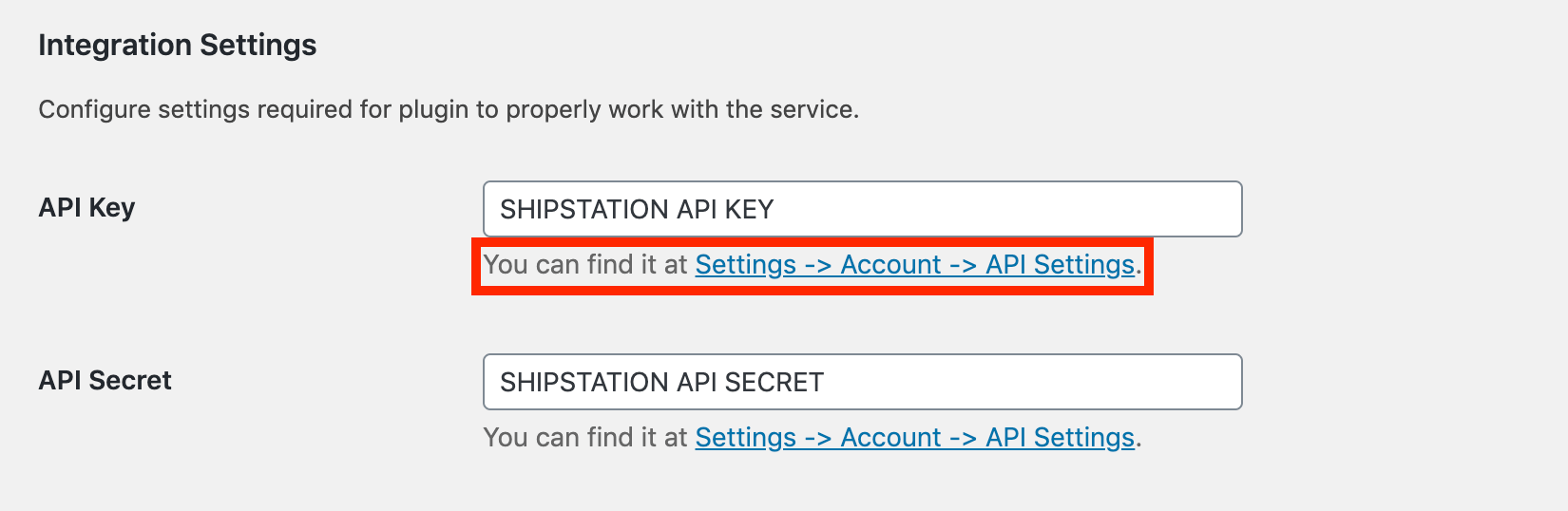
Task: Click 'API Settings' in the API Secret help link
Action: (1060, 438)
